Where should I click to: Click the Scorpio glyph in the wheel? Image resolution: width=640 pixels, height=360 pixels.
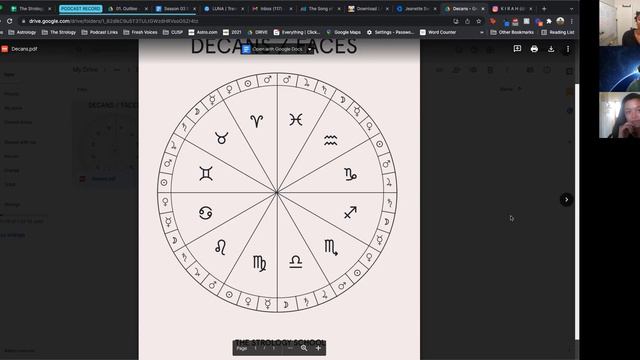(x=331, y=248)
